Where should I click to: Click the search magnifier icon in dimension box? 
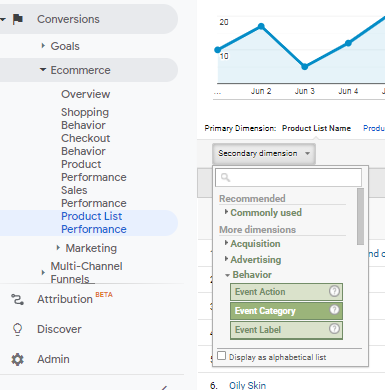click(225, 177)
